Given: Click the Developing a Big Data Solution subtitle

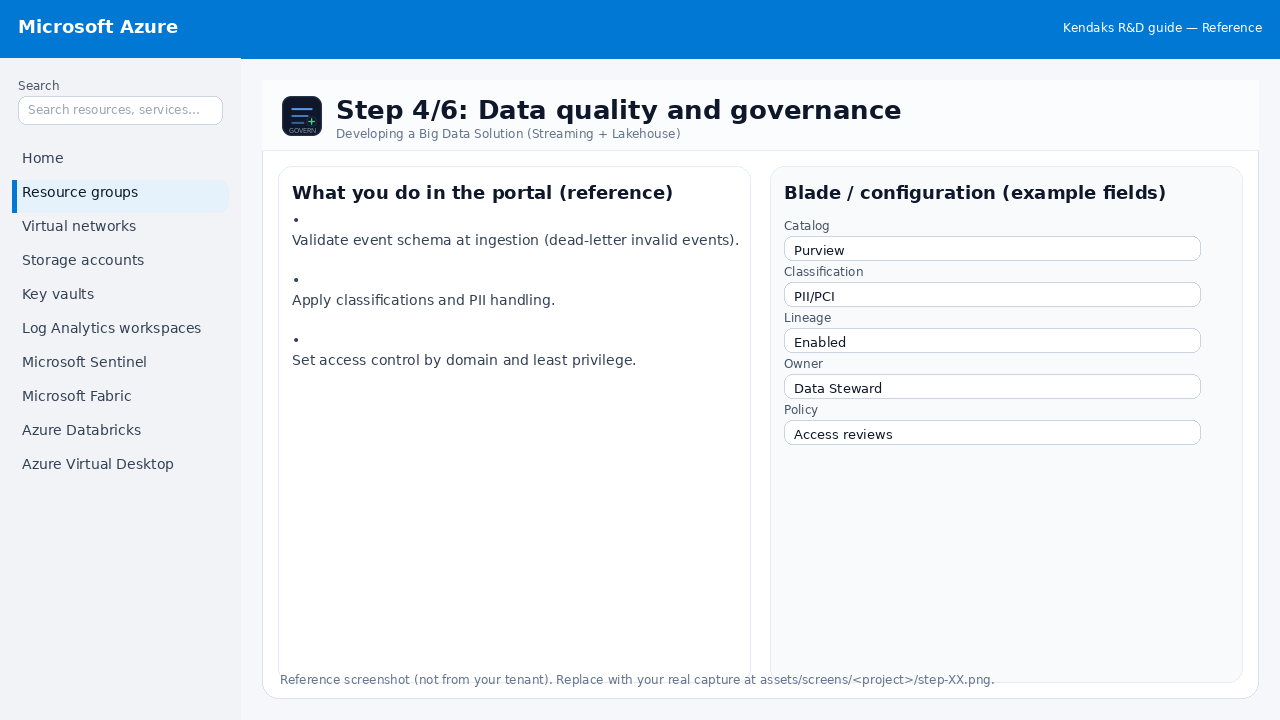Looking at the screenshot, I should pos(508,133).
